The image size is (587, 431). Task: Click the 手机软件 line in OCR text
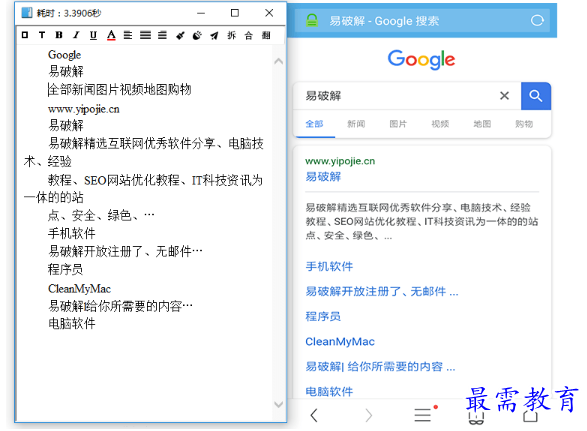(72, 233)
